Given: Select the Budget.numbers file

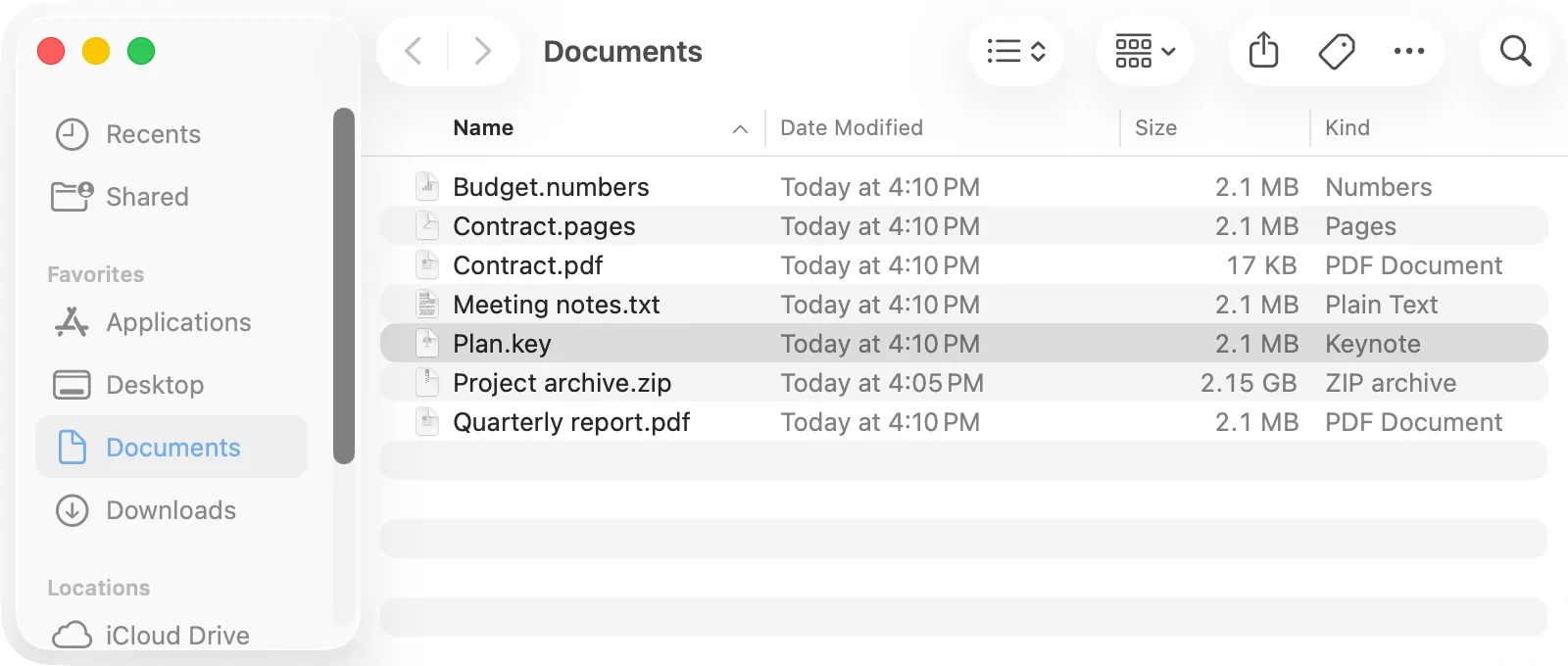Looking at the screenshot, I should point(964,186).
